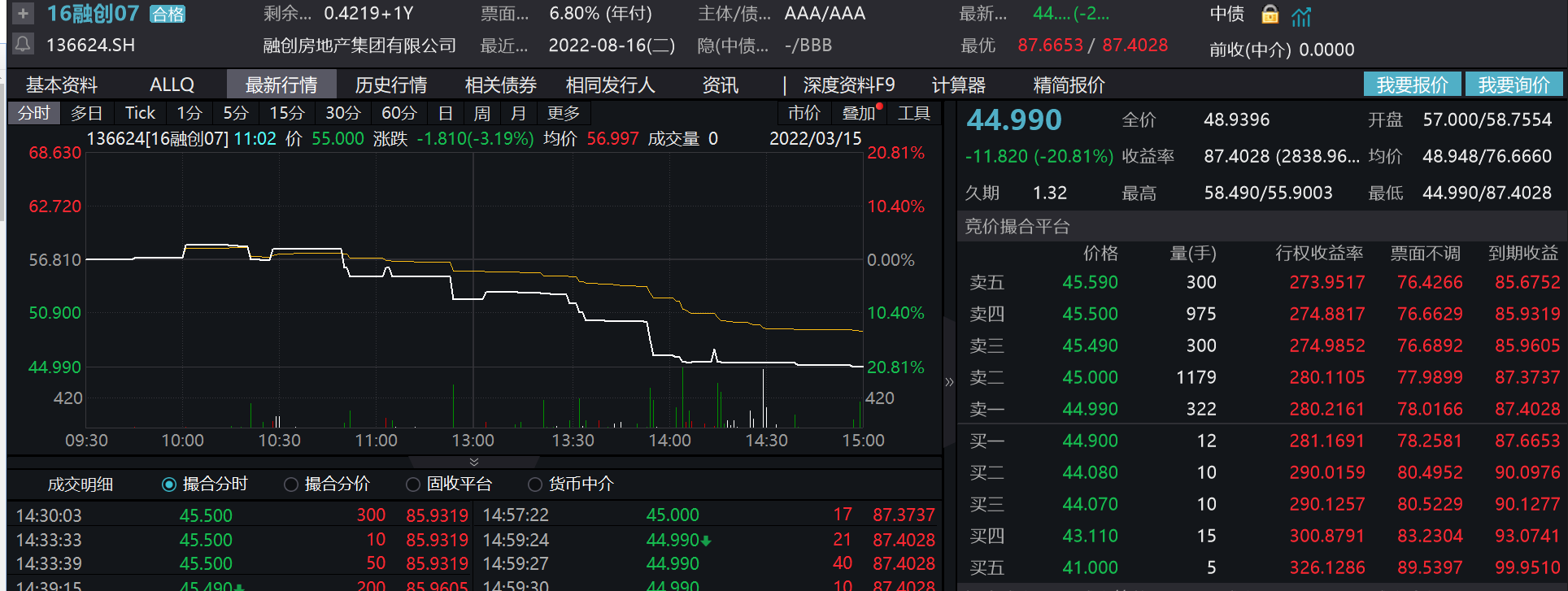Viewport: 1568px width, 591px height.
Task: Switch chart to Tick view
Action: (140, 113)
